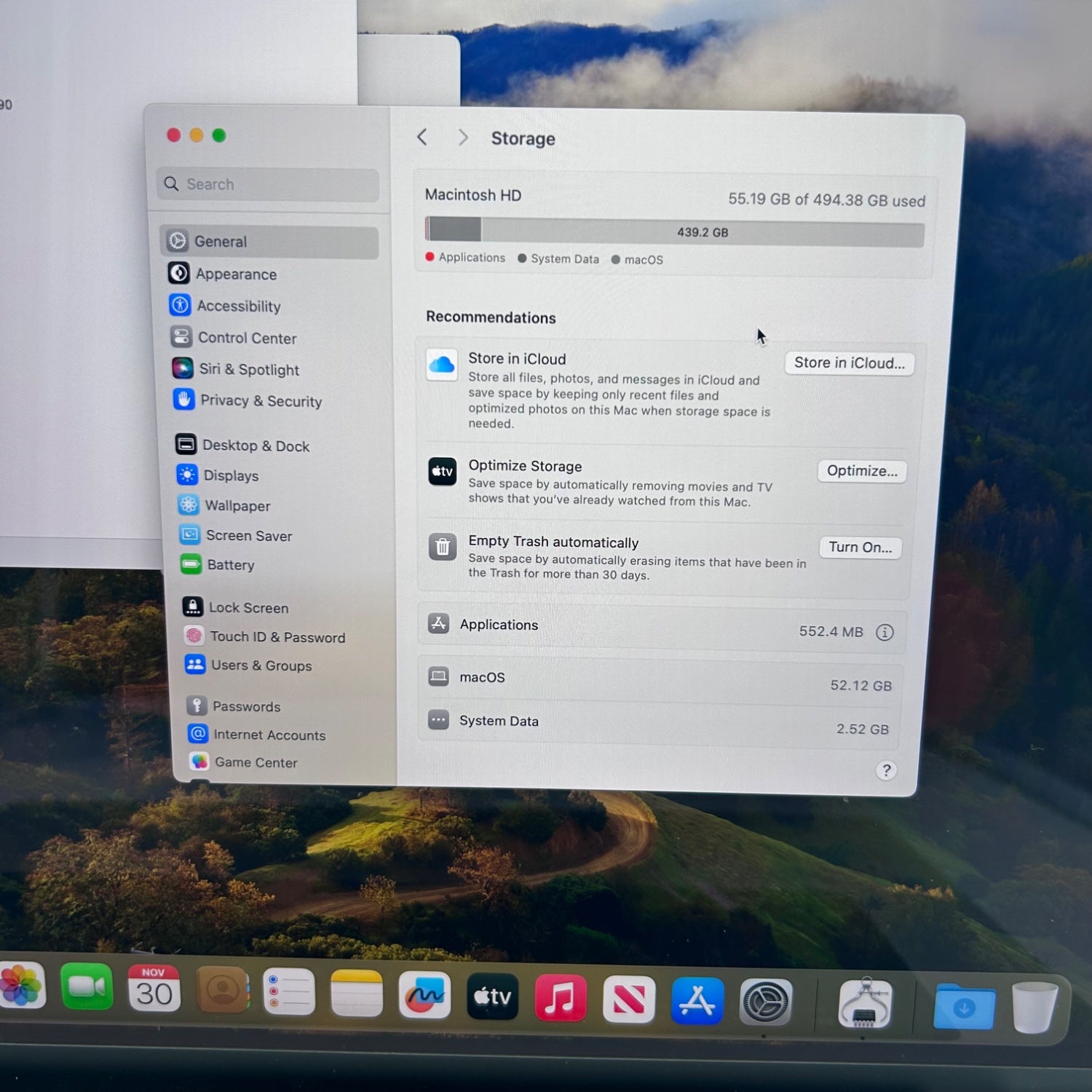Expand the macOS storage row
The image size is (1092, 1092).
click(x=660, y=680)
